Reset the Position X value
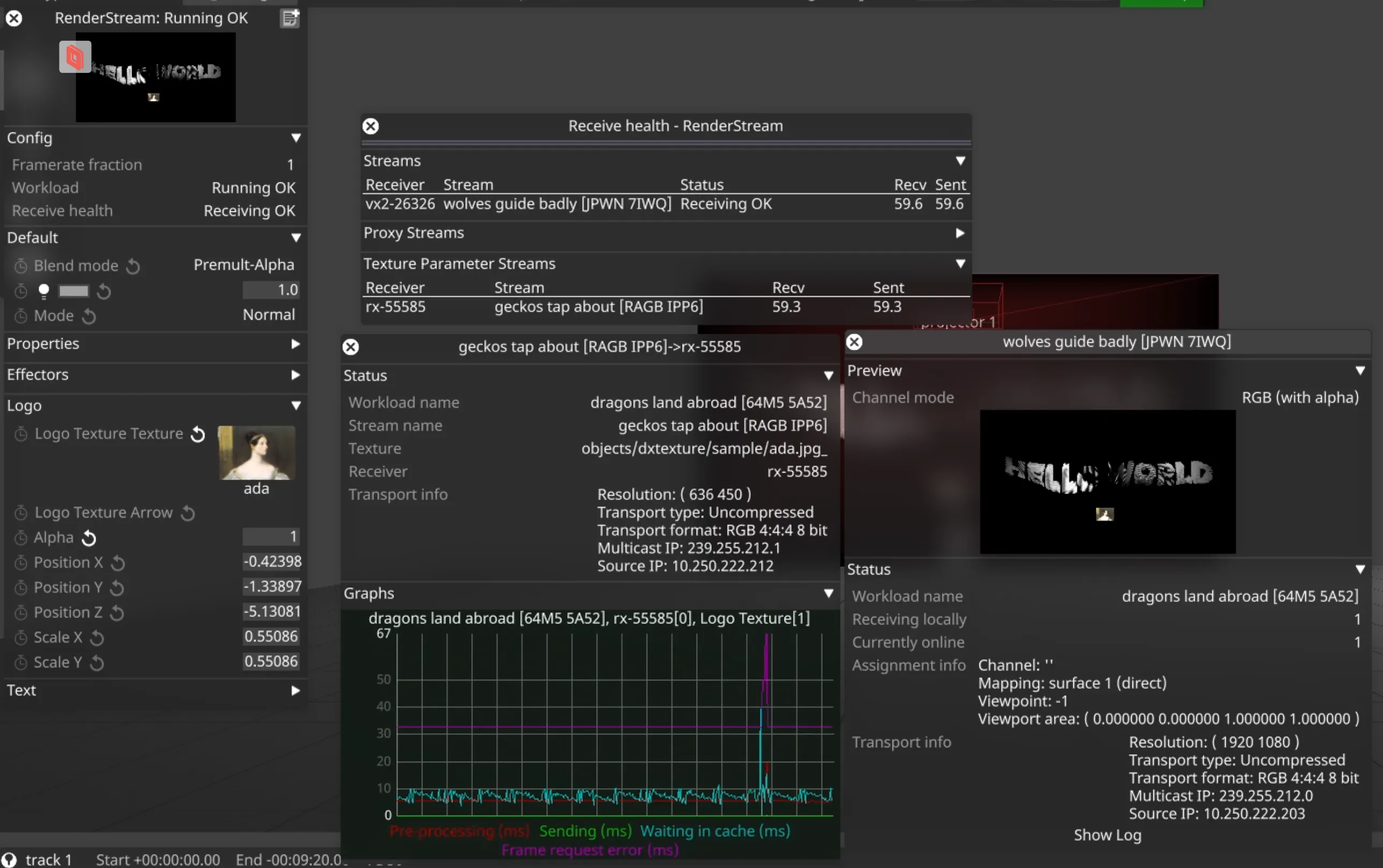Viewport: 1383px width, 868px height. pyautogui.click(x=118, y=563)
